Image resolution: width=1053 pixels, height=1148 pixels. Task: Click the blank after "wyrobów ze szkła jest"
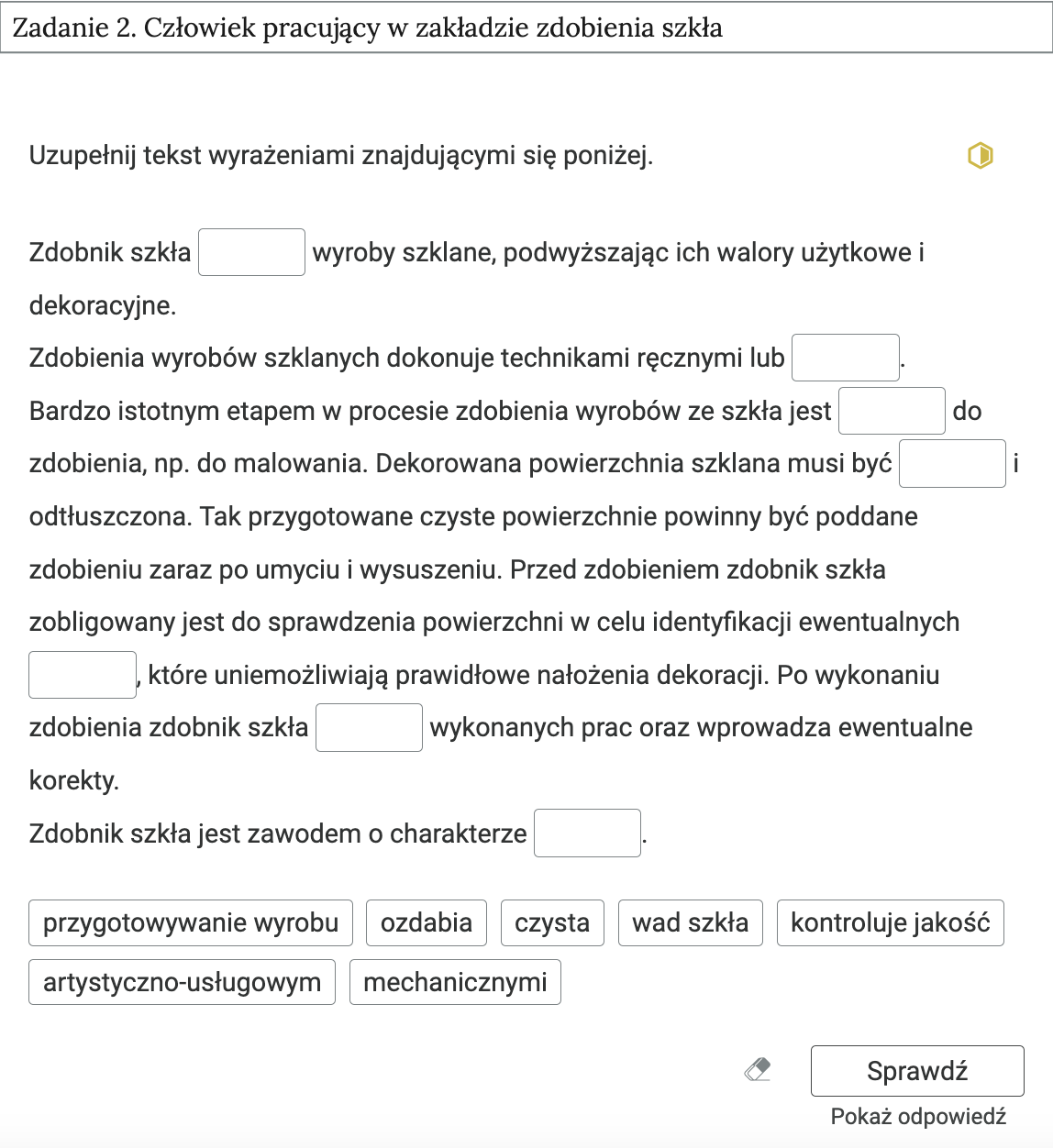891,410
